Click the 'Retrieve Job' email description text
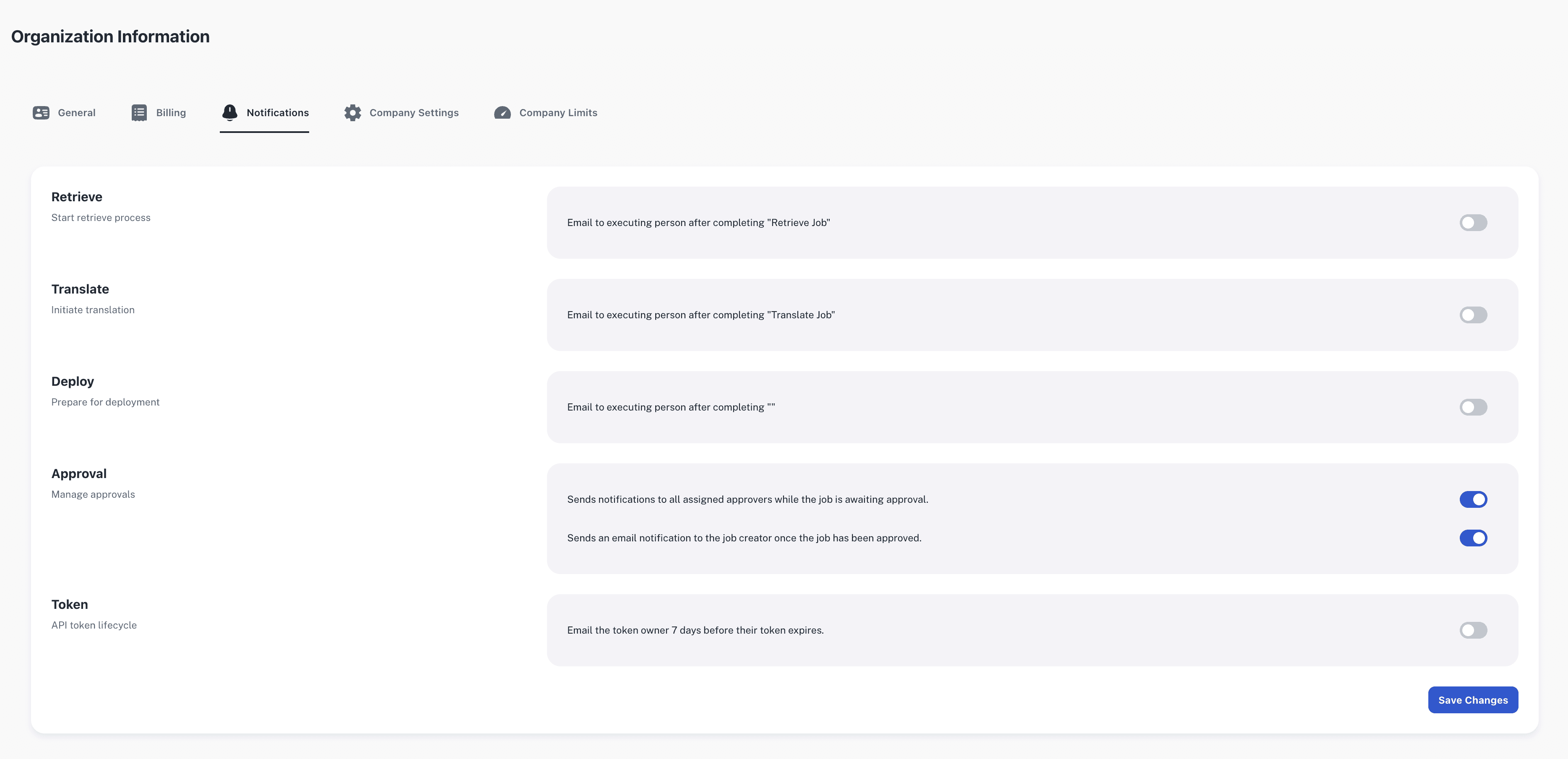This screenshot has width=1568, height=759. click(x=699, y=223)
